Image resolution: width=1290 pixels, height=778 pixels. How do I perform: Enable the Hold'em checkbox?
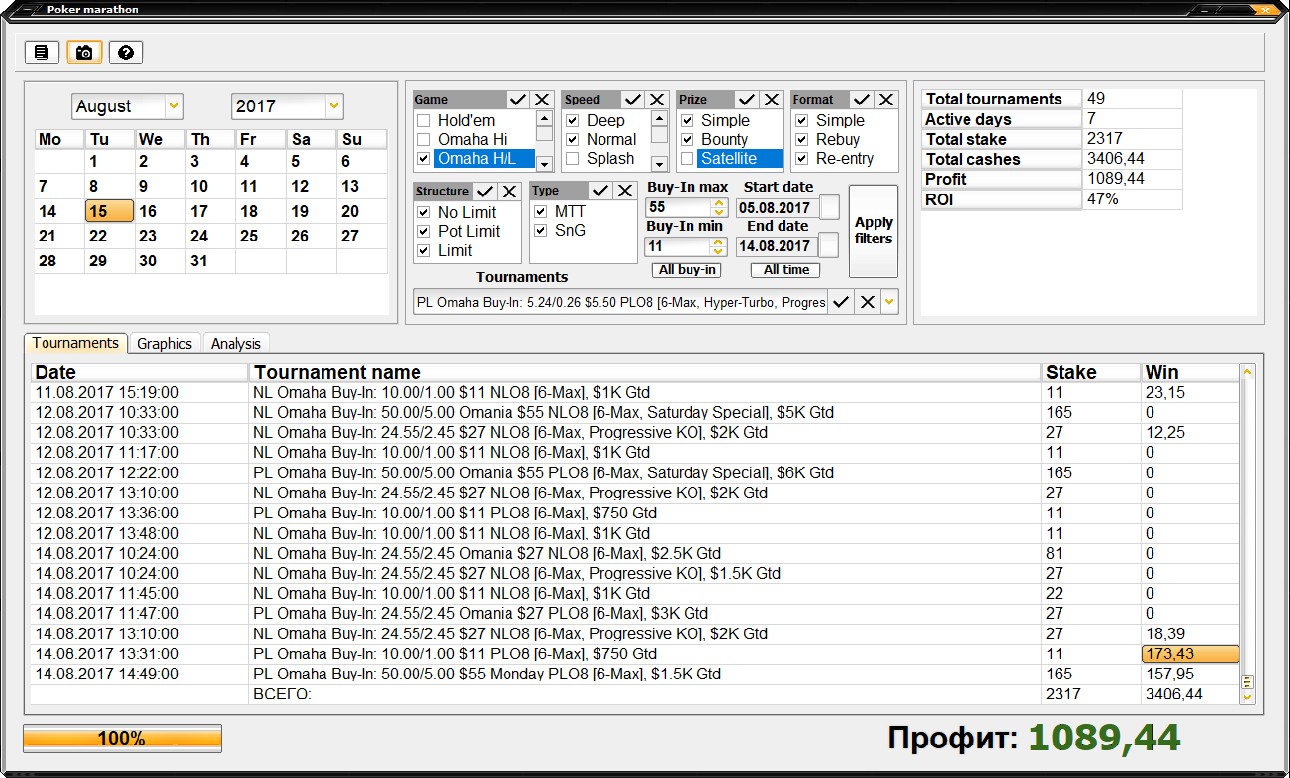click(424, 119)
